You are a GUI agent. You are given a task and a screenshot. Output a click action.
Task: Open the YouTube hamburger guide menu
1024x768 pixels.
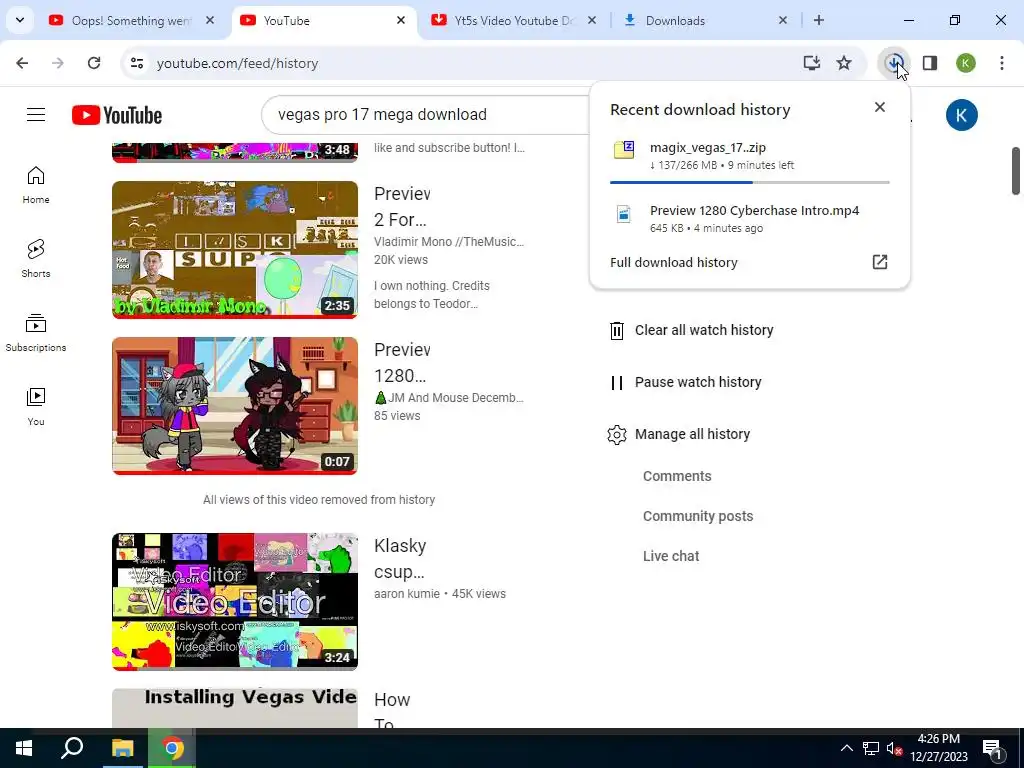[36, 115]
